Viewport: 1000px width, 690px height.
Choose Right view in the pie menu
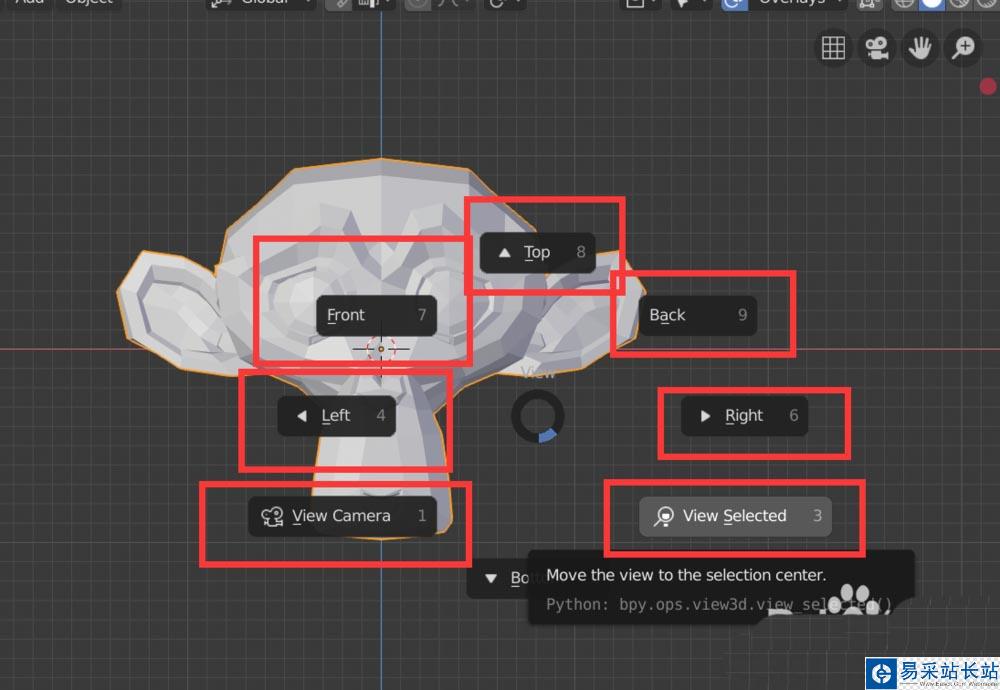click(x=744, y=416)
